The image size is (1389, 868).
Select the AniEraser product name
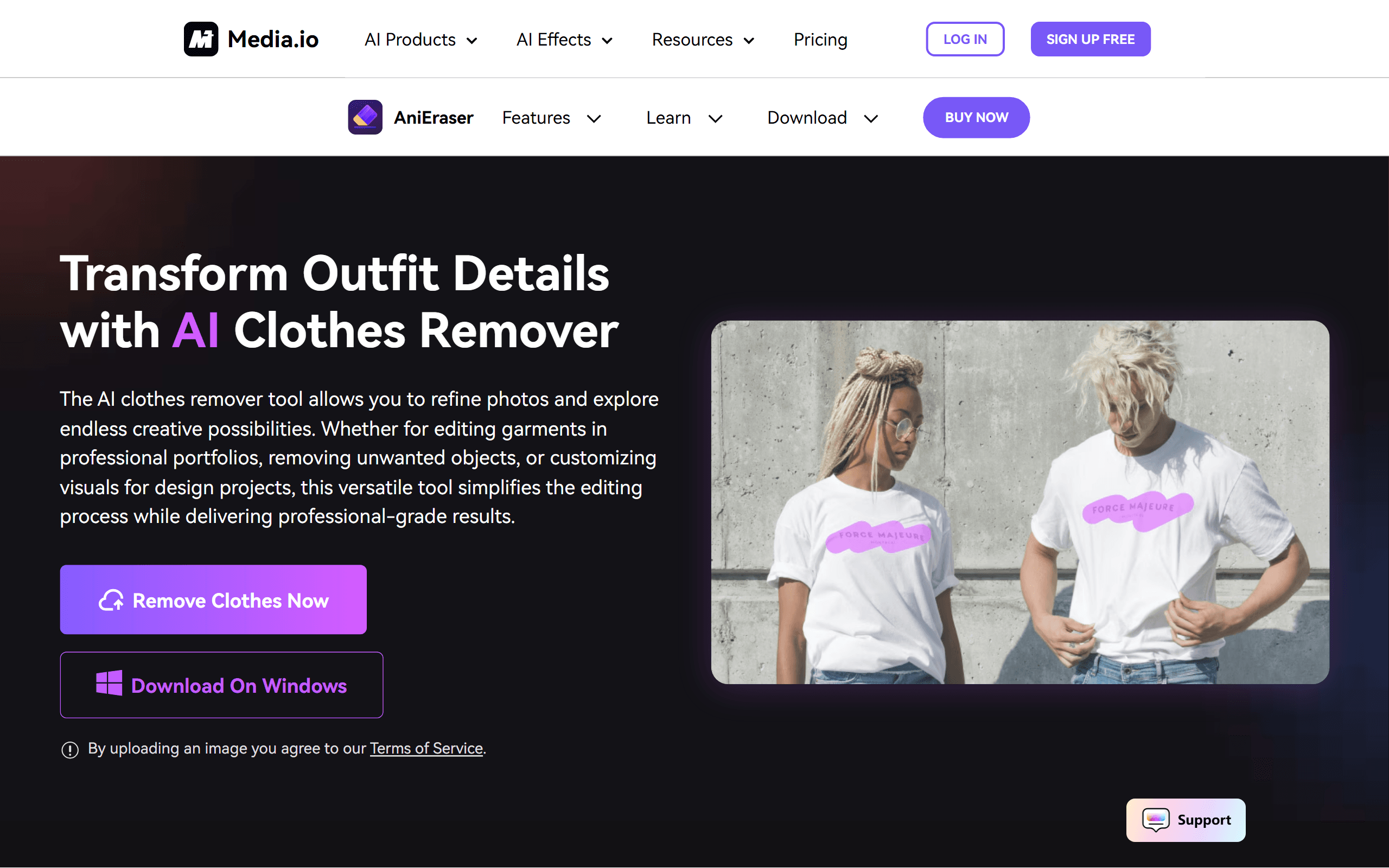434,118
